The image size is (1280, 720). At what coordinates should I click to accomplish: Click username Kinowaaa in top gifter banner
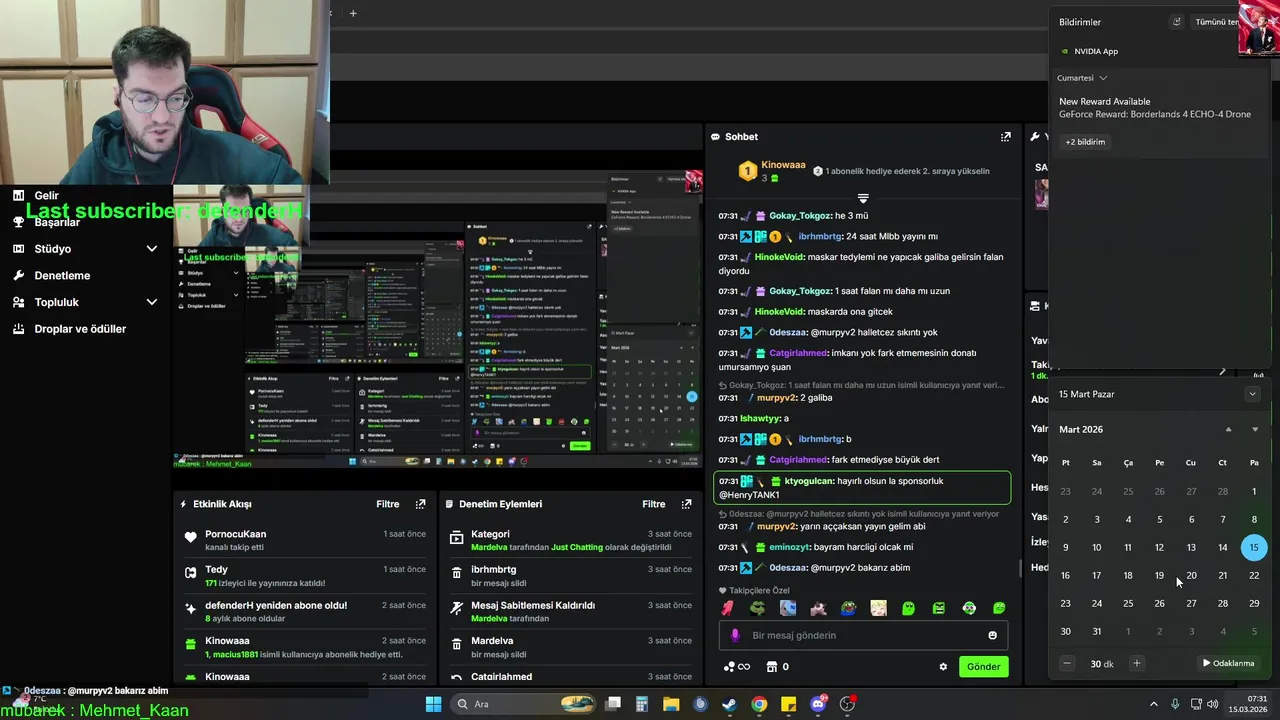(x=783, y=165)
